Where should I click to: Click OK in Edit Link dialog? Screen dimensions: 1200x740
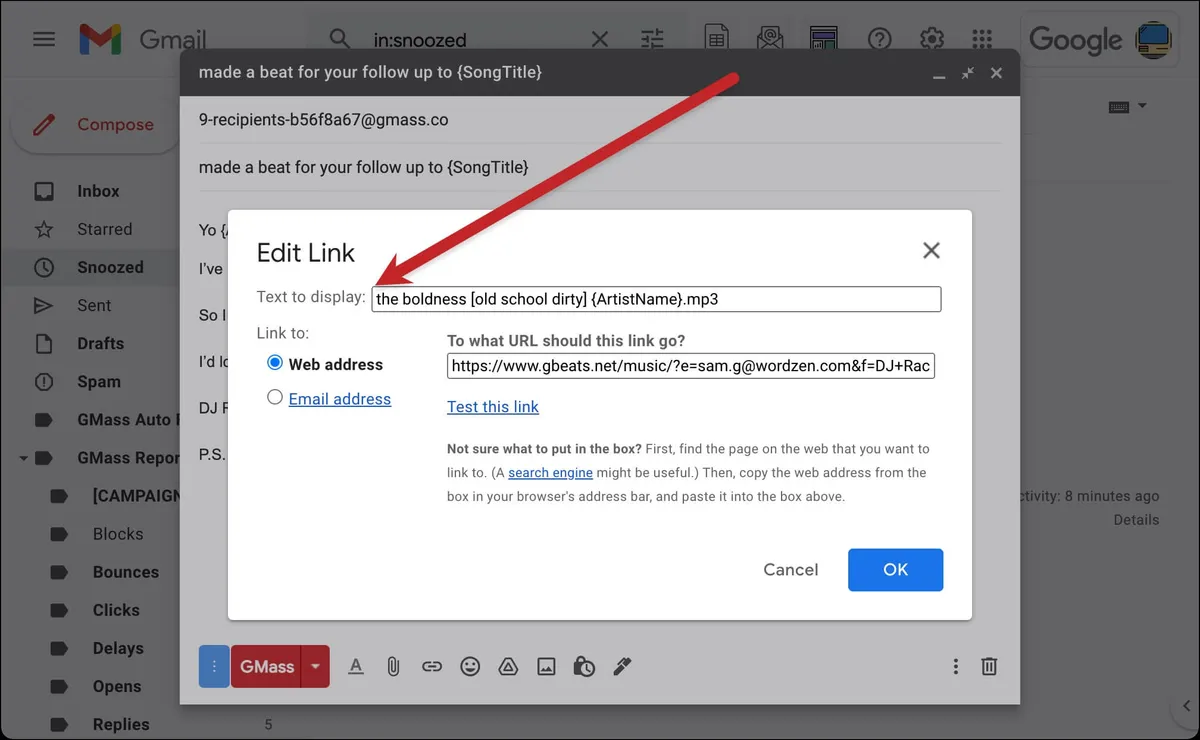point(895,569)
